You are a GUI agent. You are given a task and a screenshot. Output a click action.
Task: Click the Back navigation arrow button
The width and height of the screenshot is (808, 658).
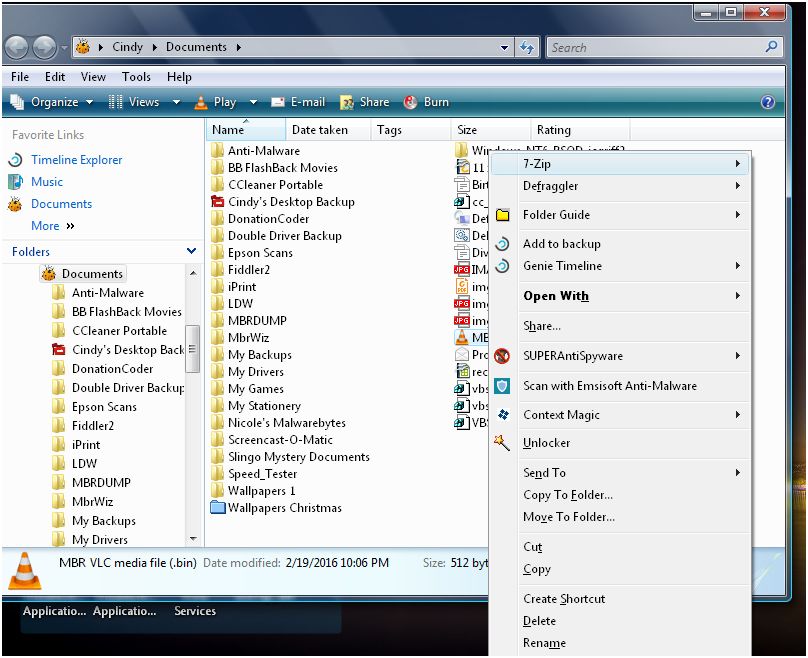tap(16, 47)
